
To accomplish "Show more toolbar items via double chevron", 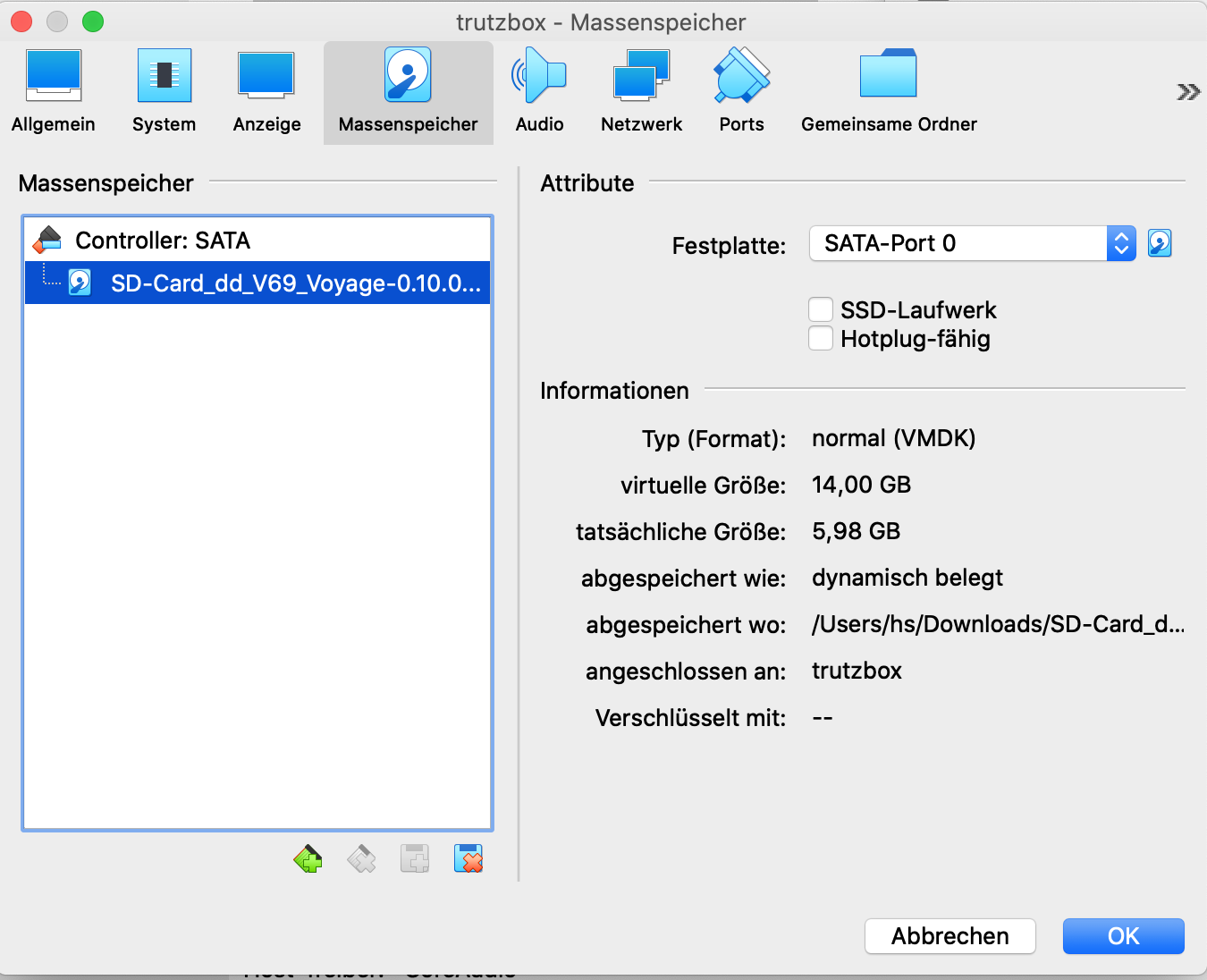I will click(1187, 92).
